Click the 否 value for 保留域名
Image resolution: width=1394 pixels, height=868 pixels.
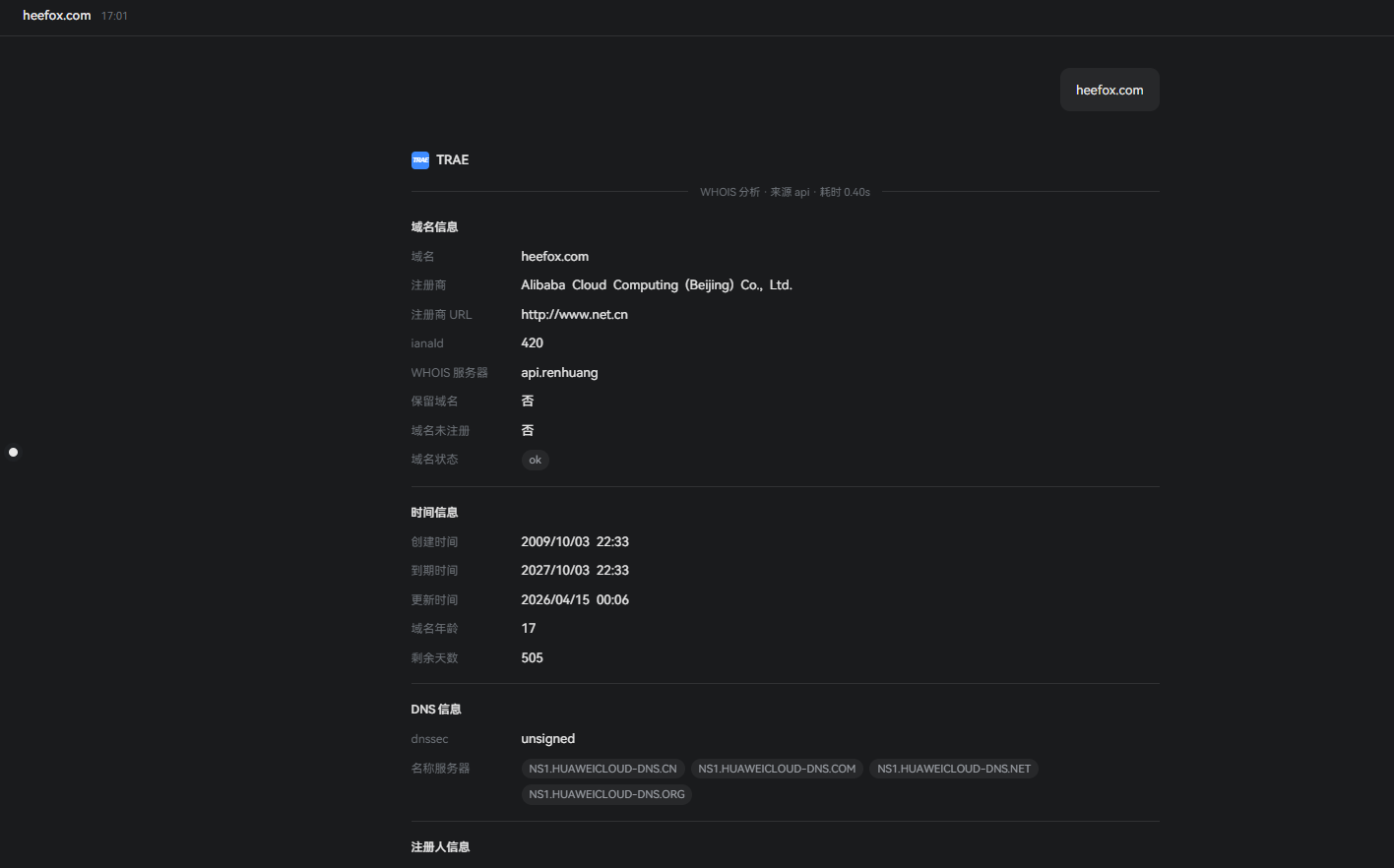(x=528, y=402)
